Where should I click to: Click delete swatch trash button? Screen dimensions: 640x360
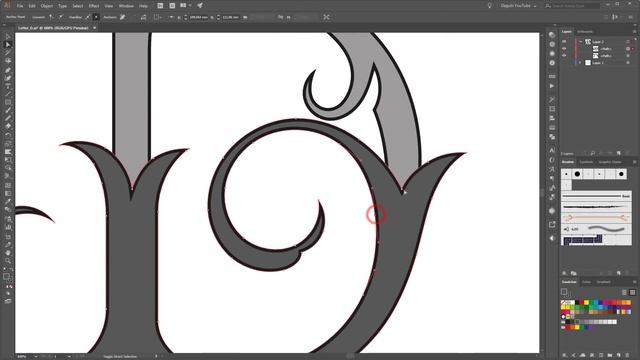[x=628, y=355]
